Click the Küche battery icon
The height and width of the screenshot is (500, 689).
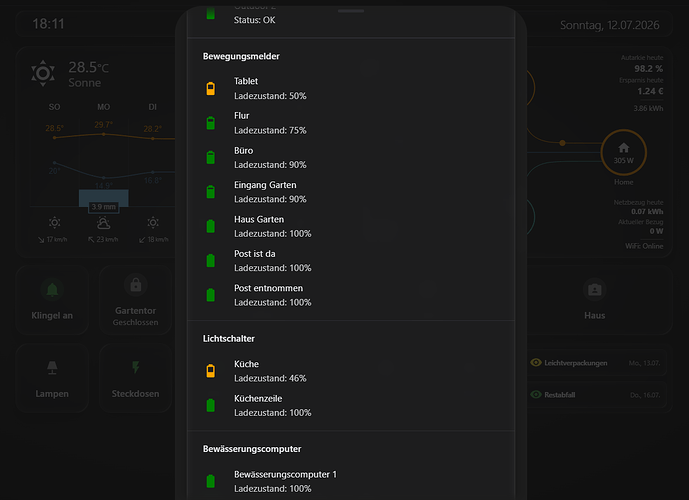point(211,371)
